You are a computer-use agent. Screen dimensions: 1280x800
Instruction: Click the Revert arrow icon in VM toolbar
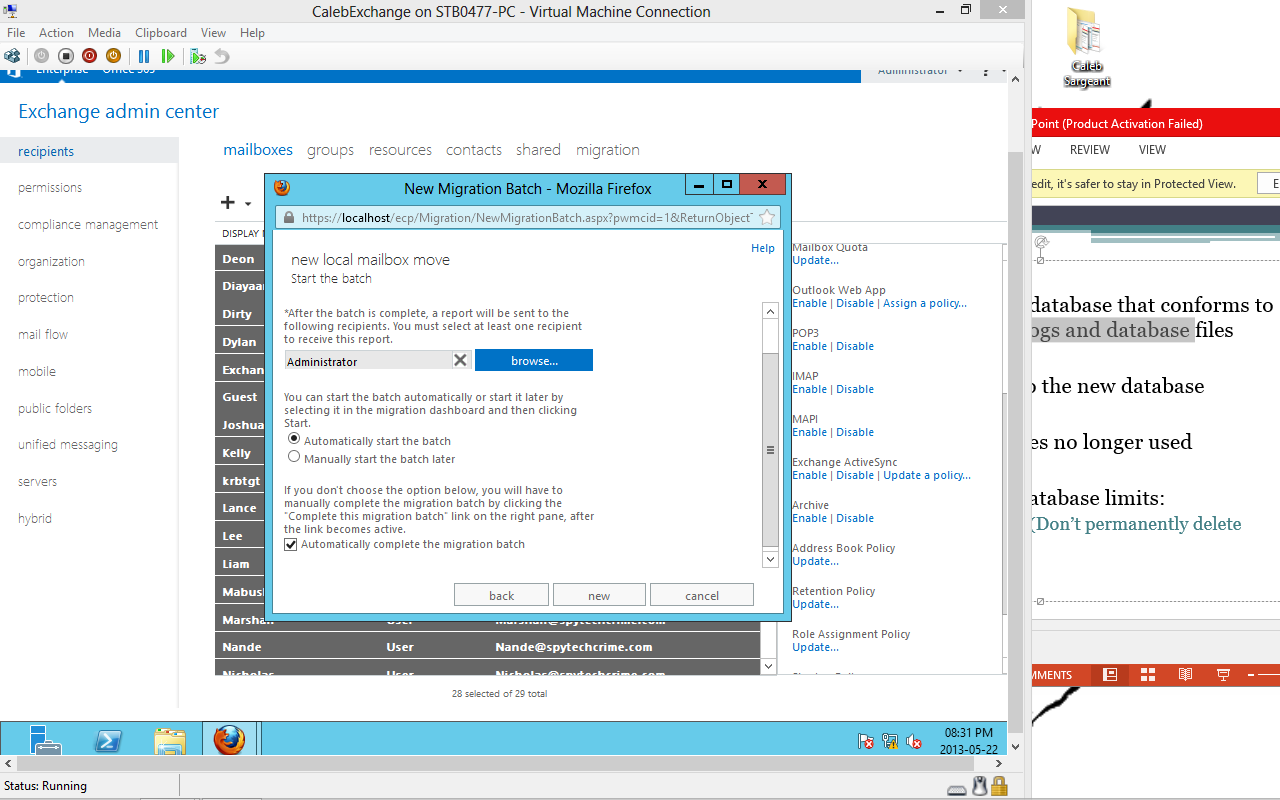(222, 56)
